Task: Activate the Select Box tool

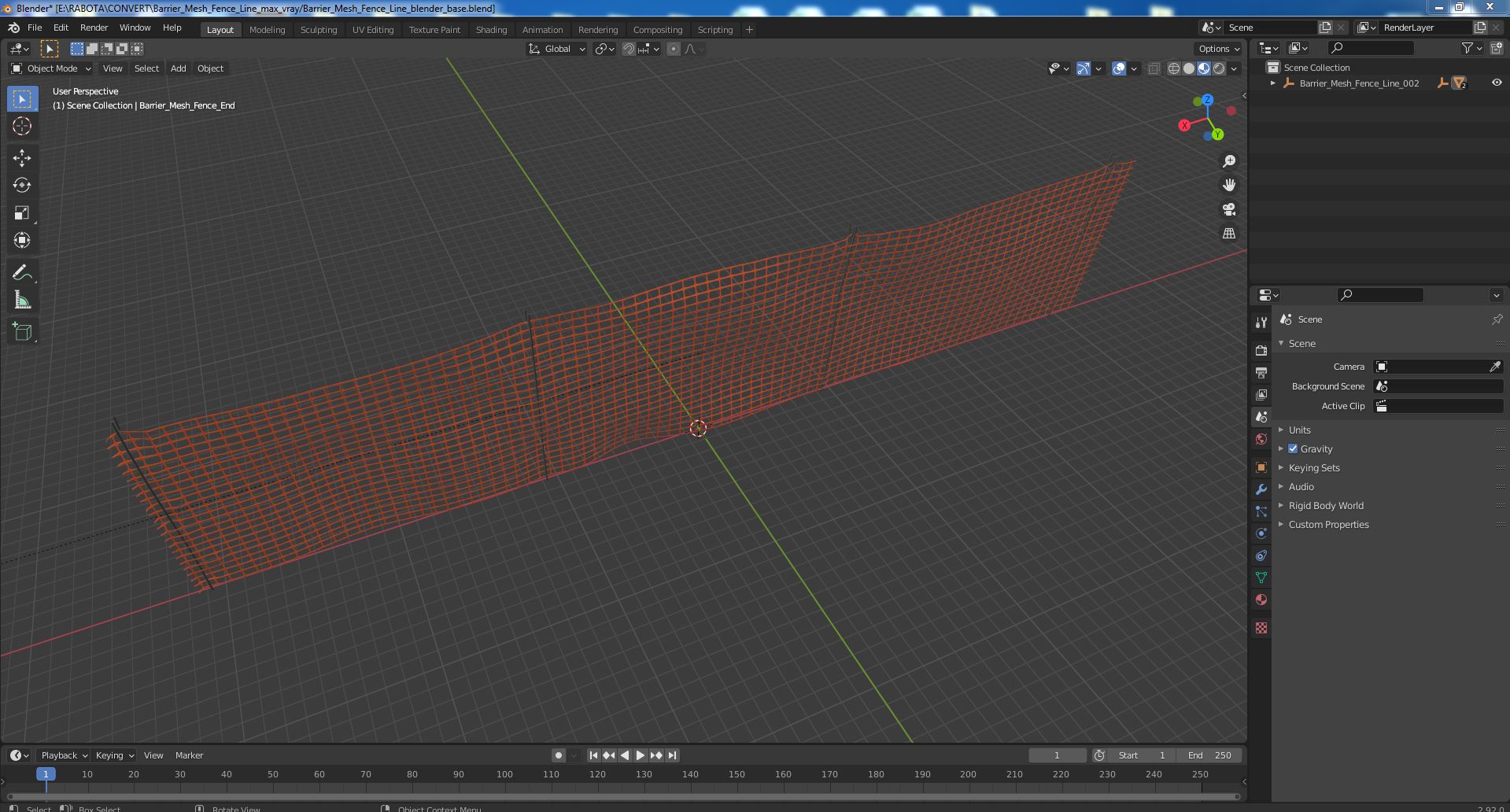Action: pyautogui.click(x=22, y=98)
